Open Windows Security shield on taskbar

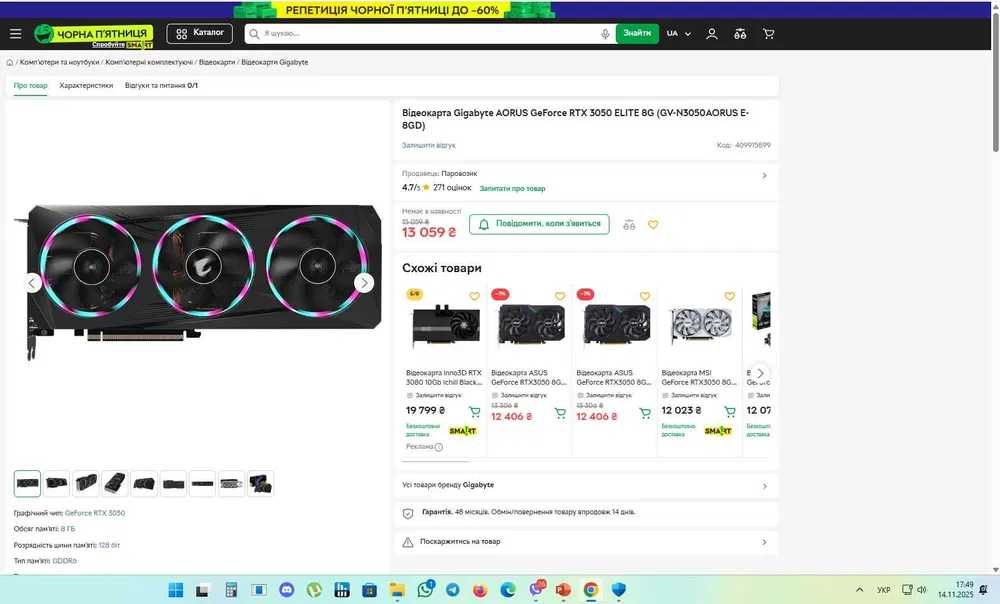[619, 589]
